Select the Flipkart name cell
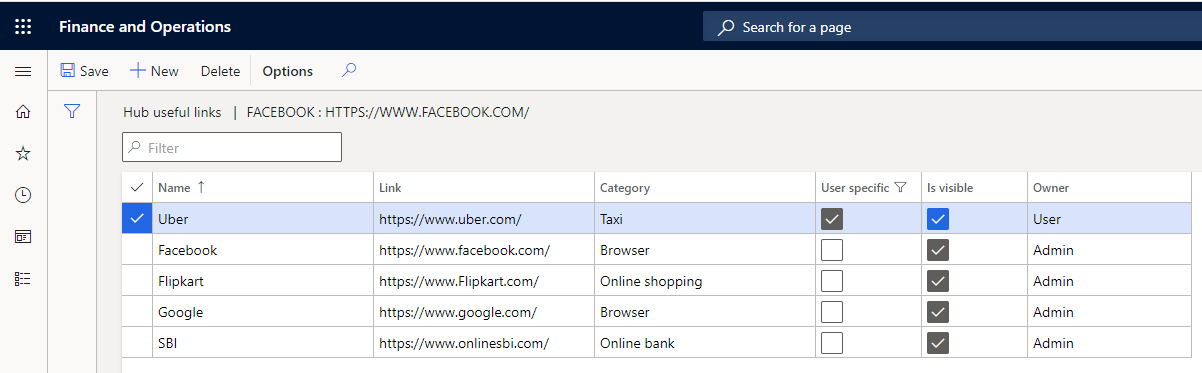The image size is (1202, 373). pos(263,281)
